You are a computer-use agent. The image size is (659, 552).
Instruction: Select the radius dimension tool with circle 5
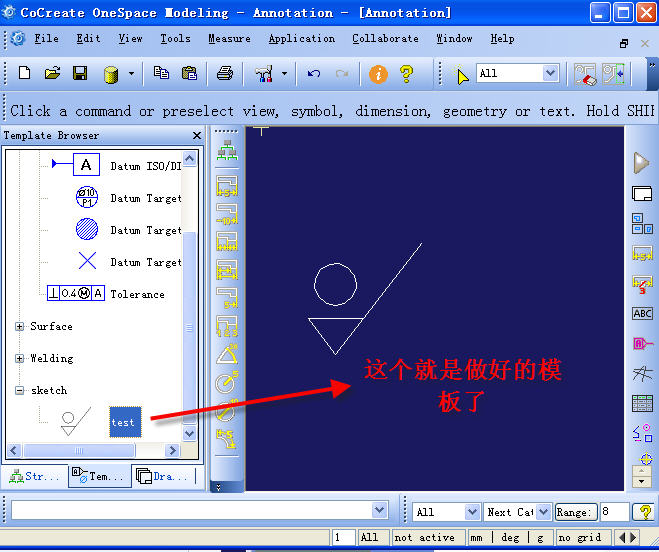(227, 382)
